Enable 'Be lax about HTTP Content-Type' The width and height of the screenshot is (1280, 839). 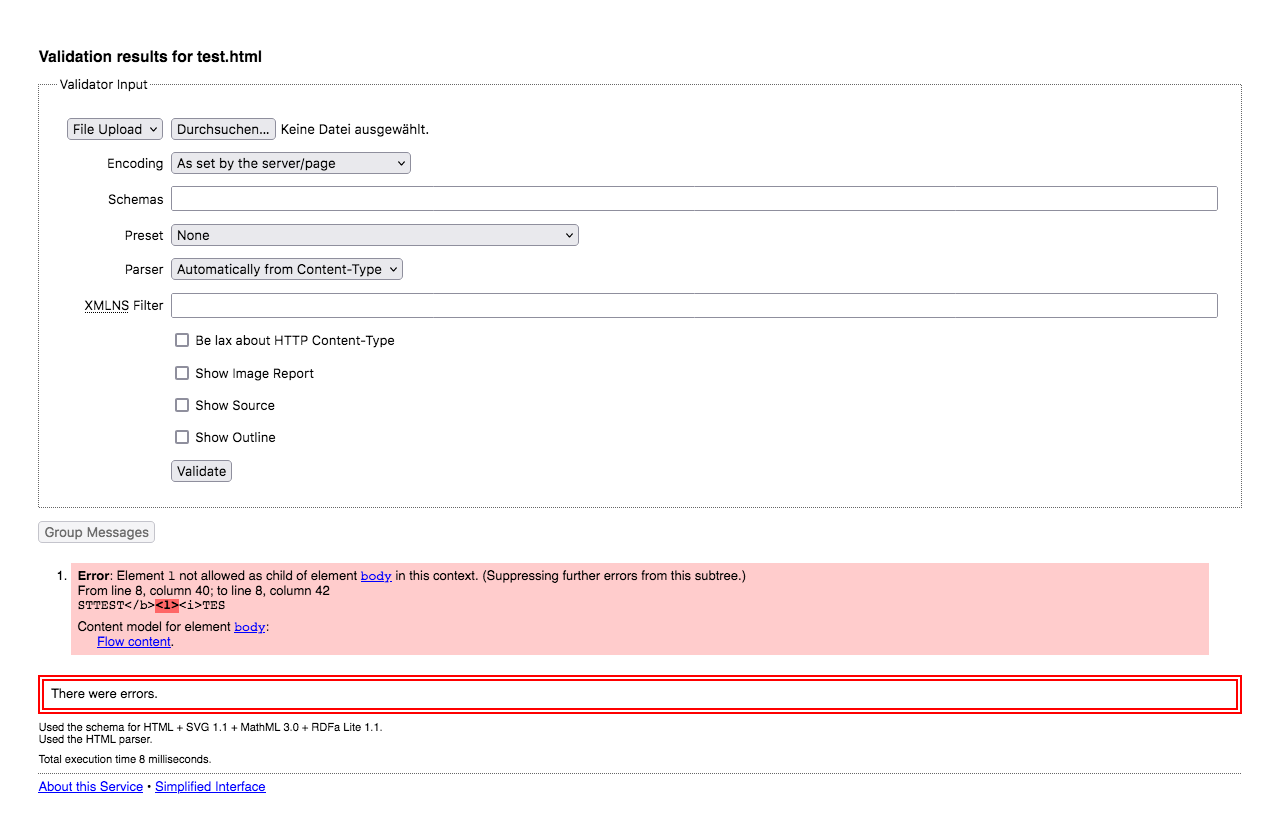tap(182, 340)
